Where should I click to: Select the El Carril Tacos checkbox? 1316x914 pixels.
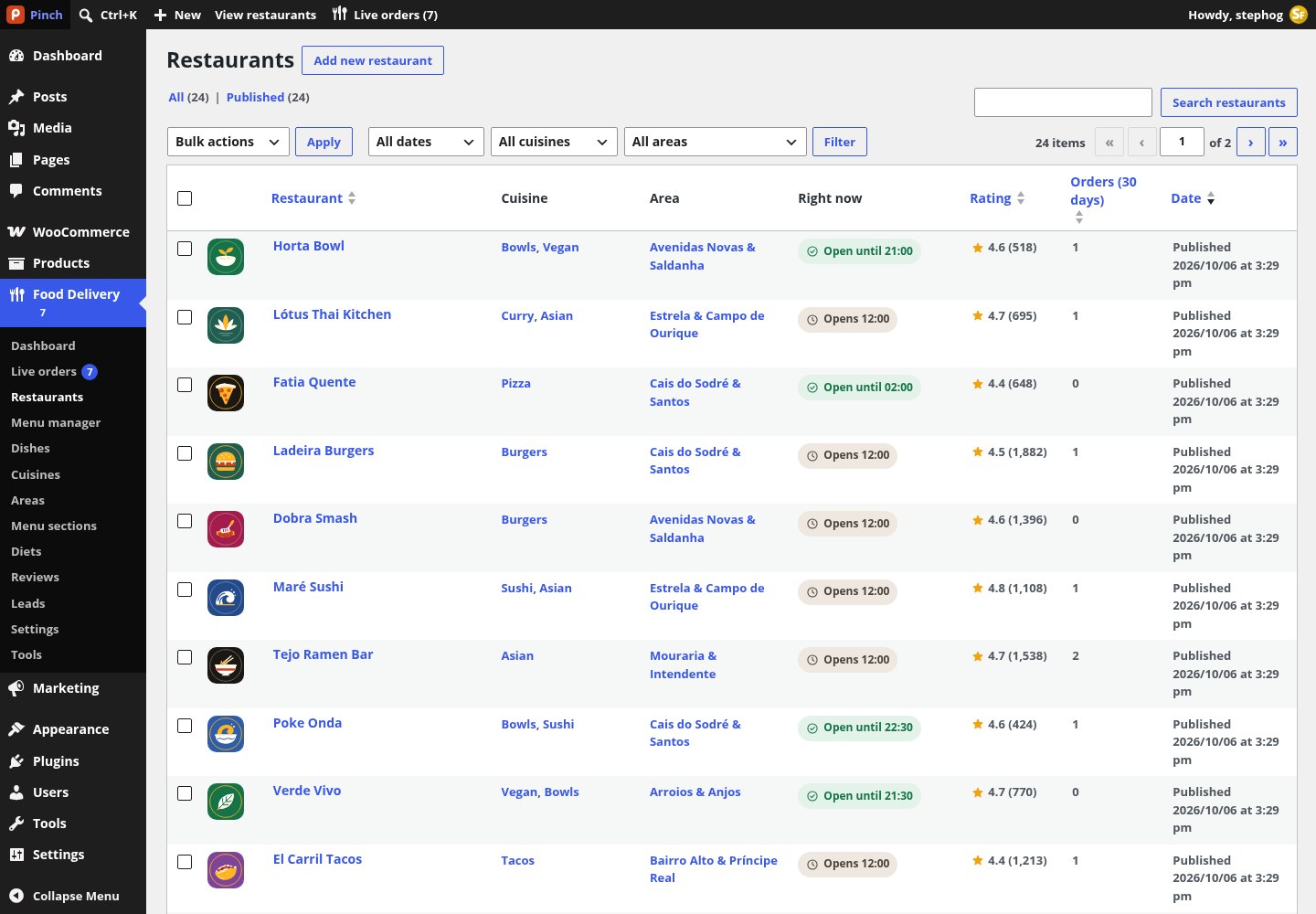click(185, 862)
